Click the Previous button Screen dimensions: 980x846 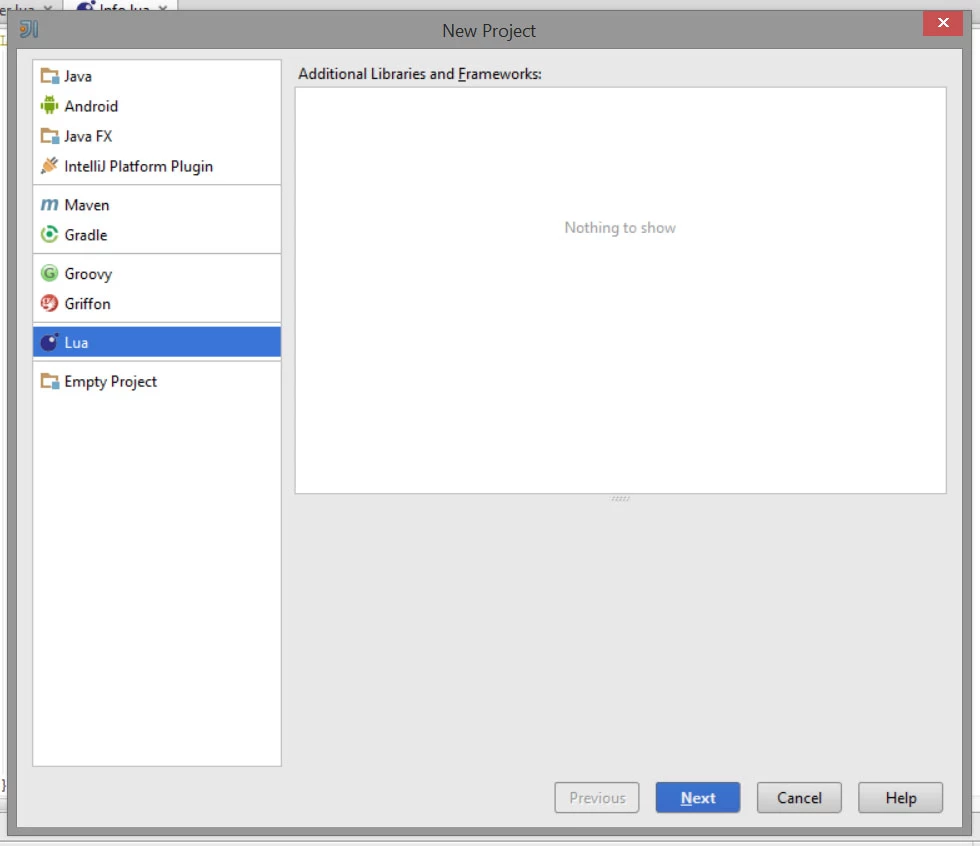coord(597,797)
